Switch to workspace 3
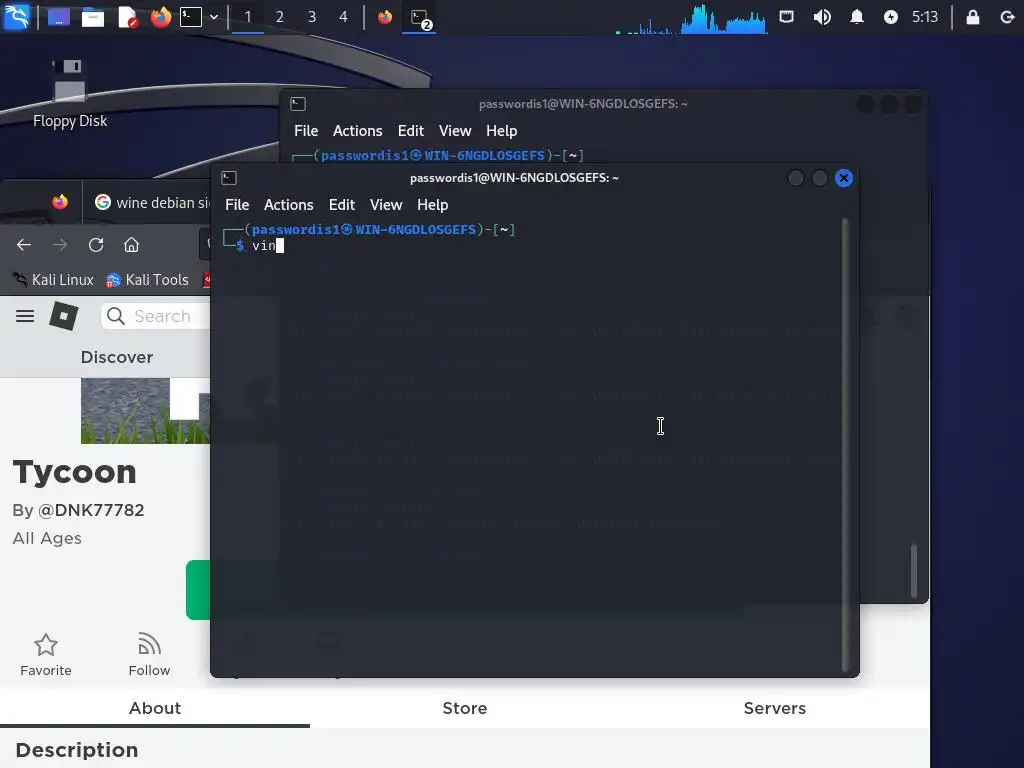The height and width of the screenshot is (768, 1024). tap(312, 17)
